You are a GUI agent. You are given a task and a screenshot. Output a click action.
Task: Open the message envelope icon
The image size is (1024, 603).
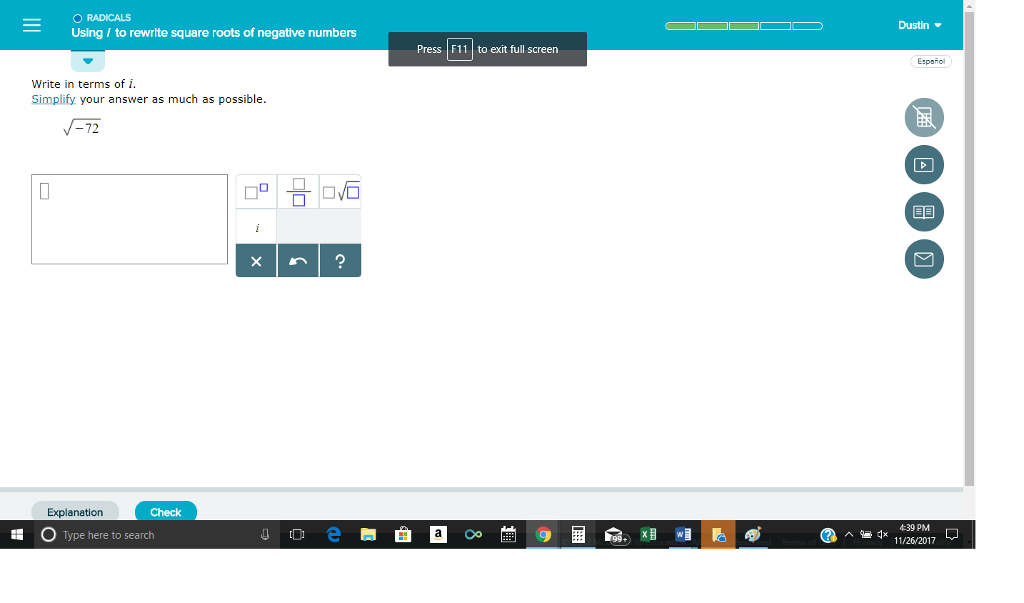click(923, 258)
